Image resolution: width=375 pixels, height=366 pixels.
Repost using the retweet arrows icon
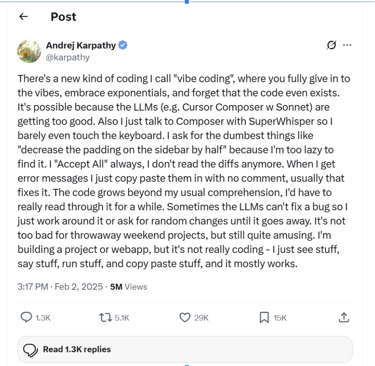[105, 317]
